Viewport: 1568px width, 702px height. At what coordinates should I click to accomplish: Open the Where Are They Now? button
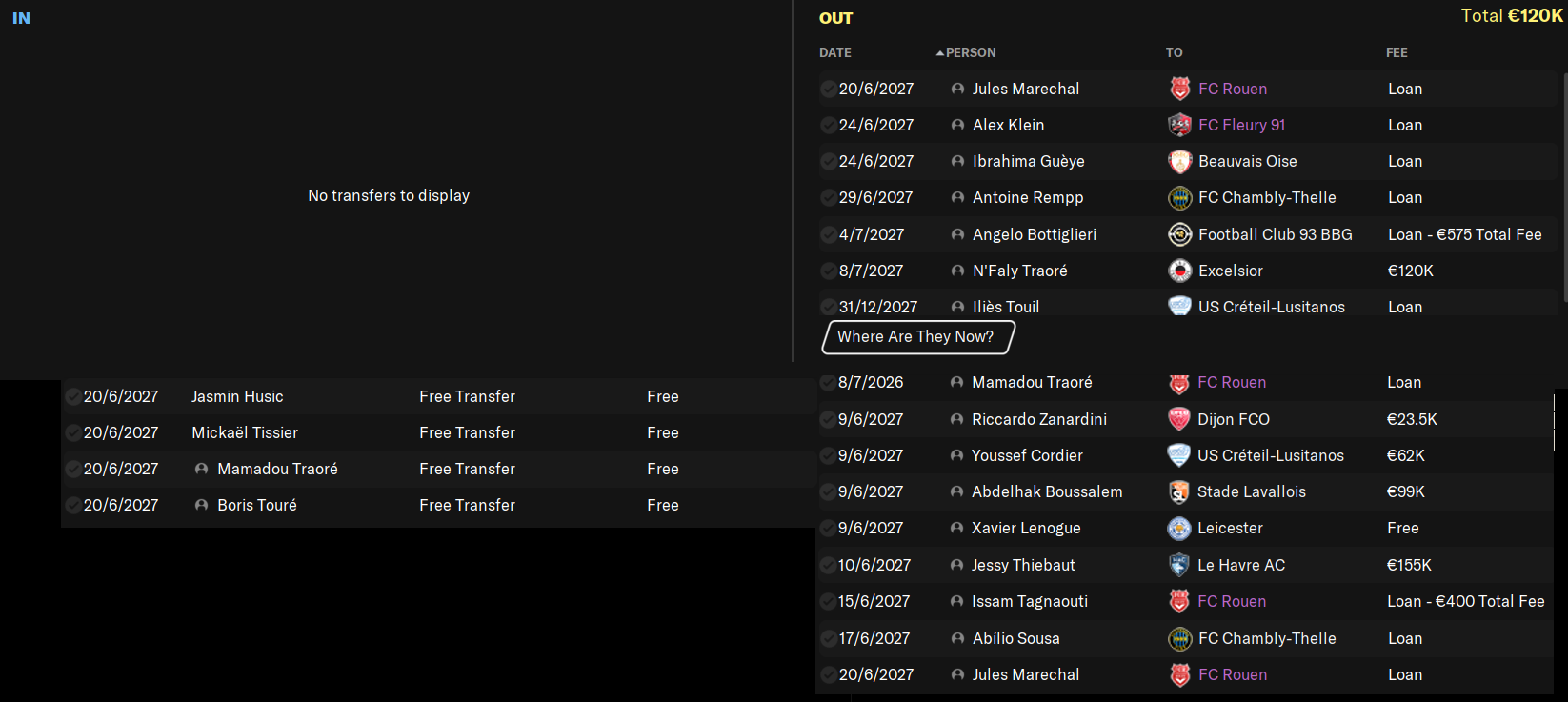tap(915, 336)
